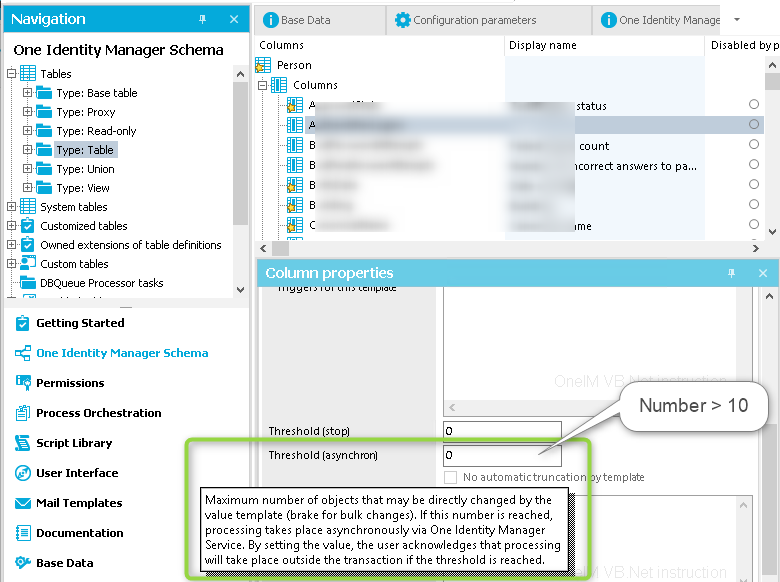The height and width of the screenshot is (582, 780).
Task: Click the Script Library icon
Action: pyautogui.click(x=22, y=443)
